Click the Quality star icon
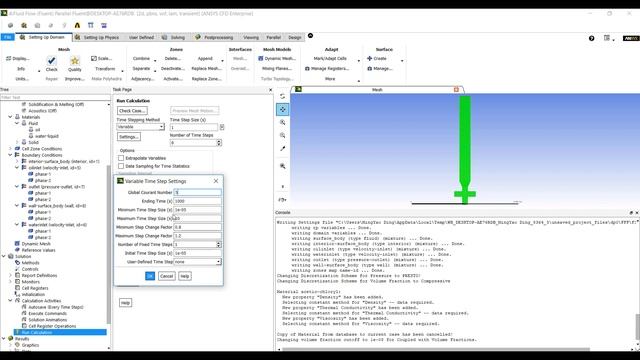Image resolution: width=640 pixels, height=360 pixels. pyautogui.click(x=75, y=61)
